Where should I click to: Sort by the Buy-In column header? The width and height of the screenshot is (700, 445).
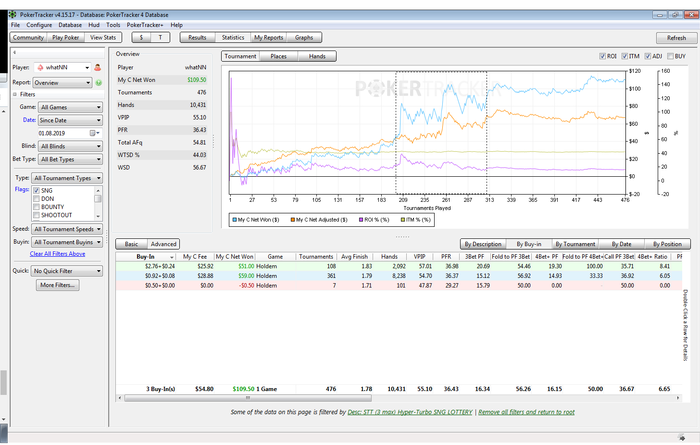146,257
